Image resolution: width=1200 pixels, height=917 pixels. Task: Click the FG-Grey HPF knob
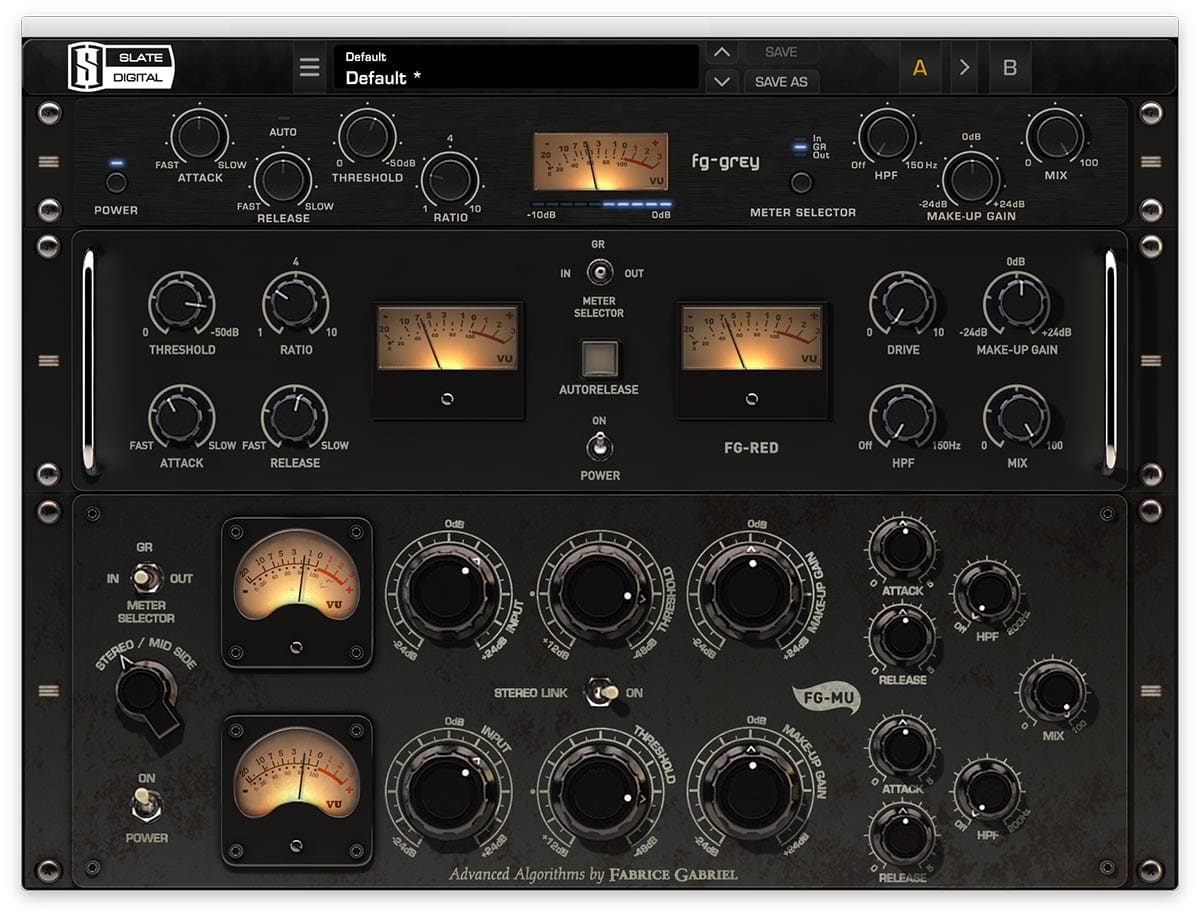[887, 136]
